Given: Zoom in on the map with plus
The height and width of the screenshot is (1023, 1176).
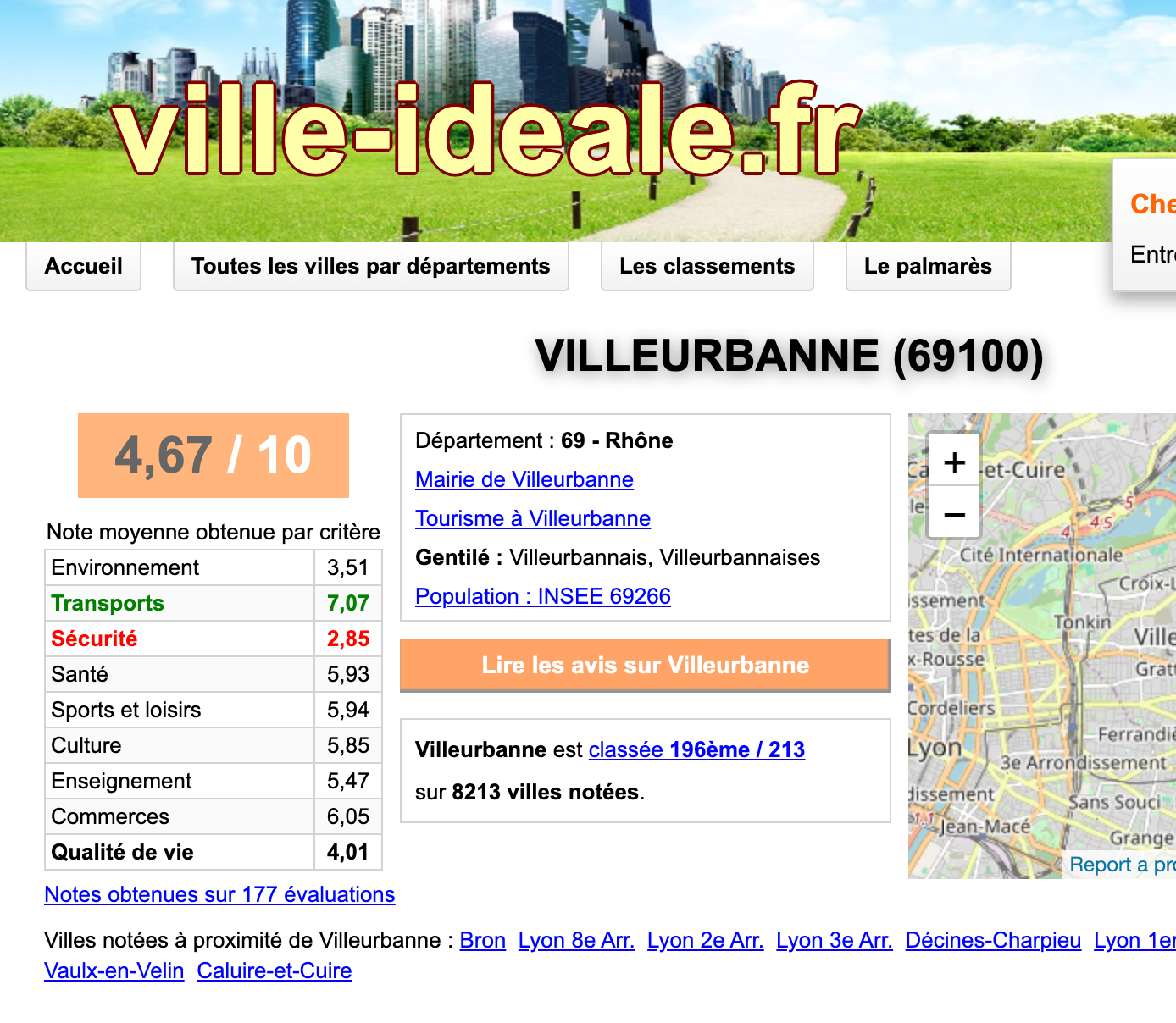Looking at the screenshot, I should [x=954, y=462].
